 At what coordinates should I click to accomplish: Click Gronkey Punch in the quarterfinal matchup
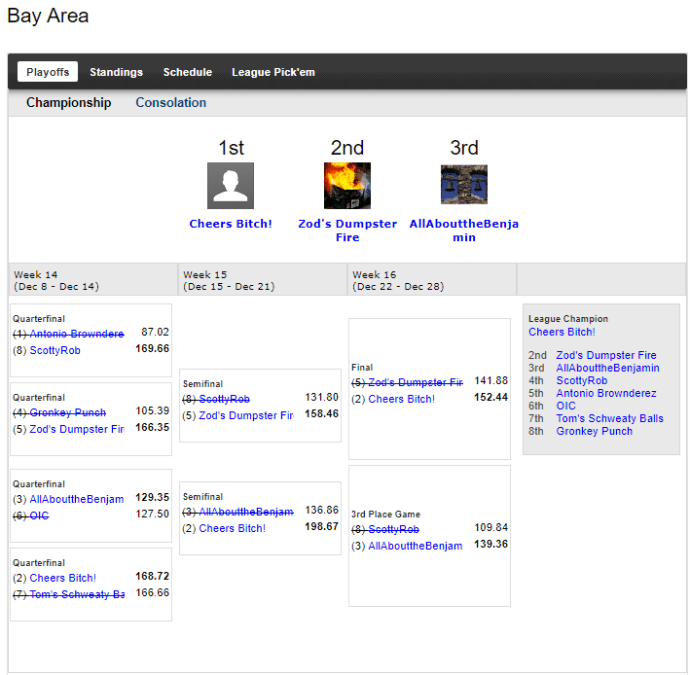pyautogui.click(x=67, y=412)
